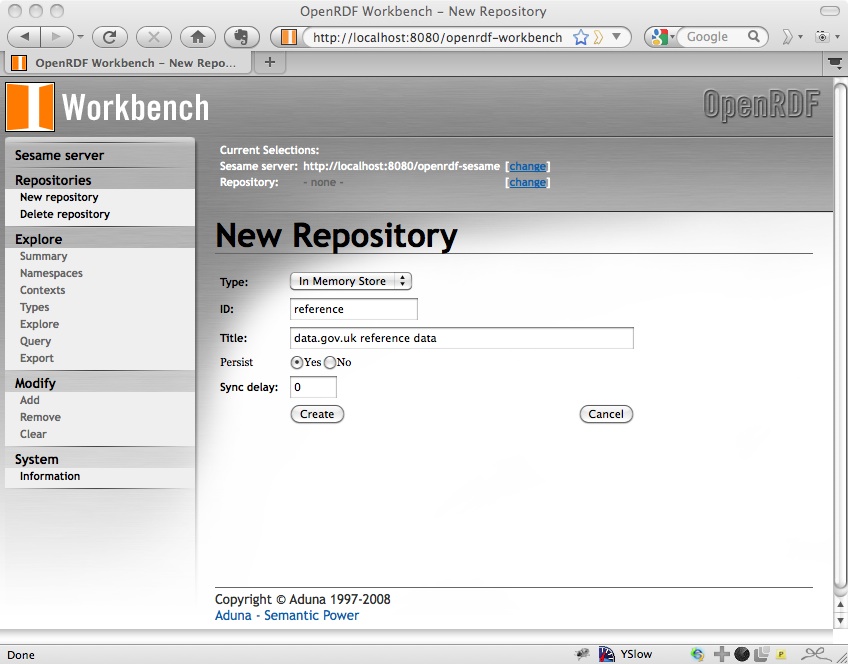Click the stacked squares status bar icon

coord(761,654)
